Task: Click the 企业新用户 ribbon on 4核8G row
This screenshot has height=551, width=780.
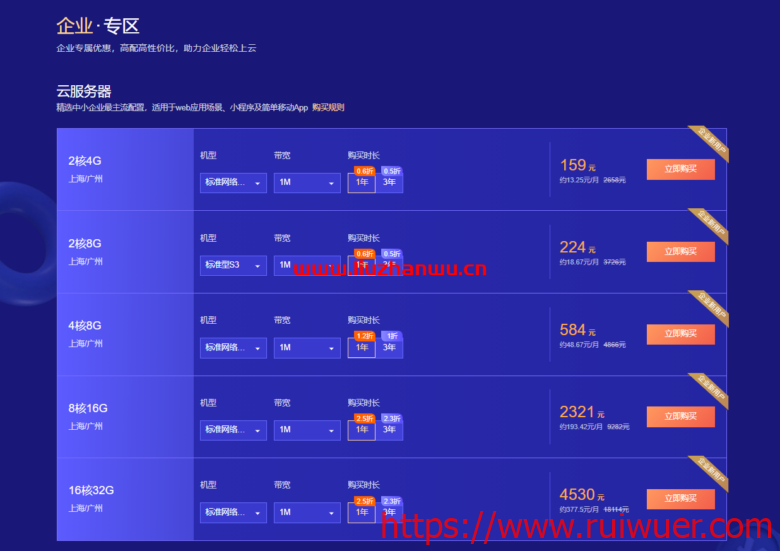Action: point(712,306)
